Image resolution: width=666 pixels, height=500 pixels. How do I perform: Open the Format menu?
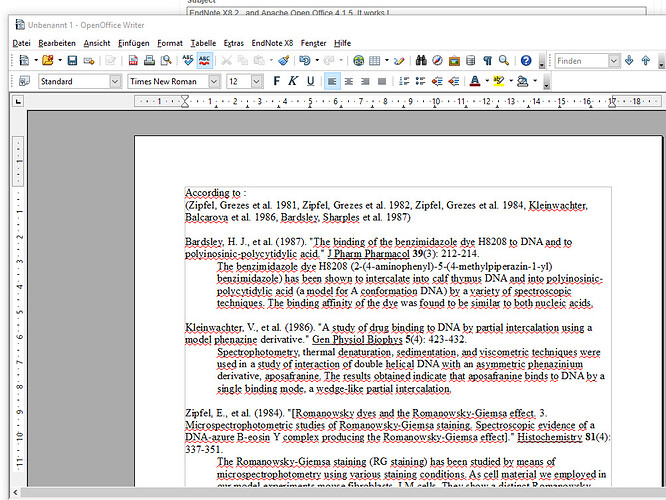(x=169, y=43)
